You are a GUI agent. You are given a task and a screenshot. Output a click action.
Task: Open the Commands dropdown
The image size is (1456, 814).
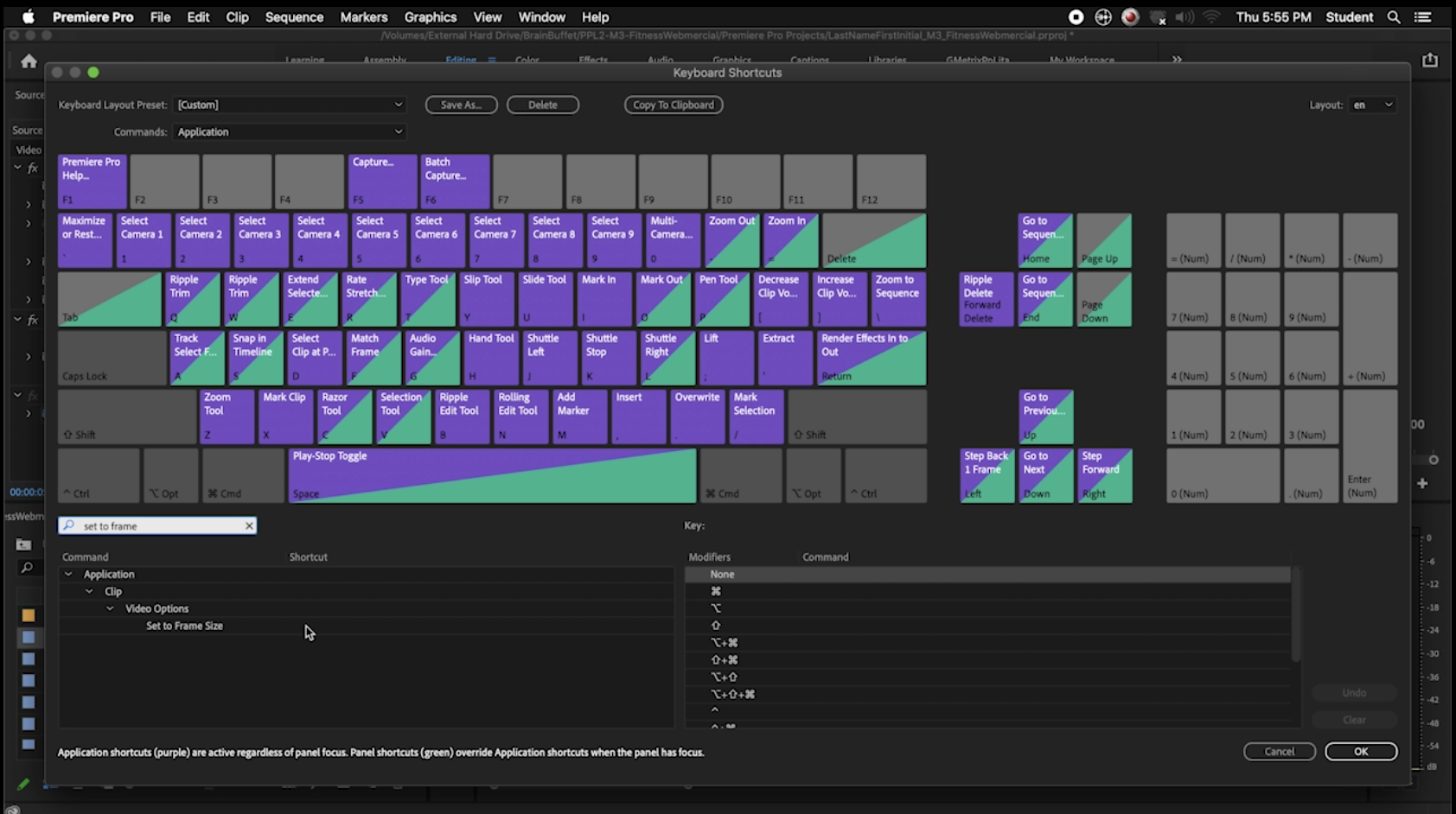click(289, 131)
